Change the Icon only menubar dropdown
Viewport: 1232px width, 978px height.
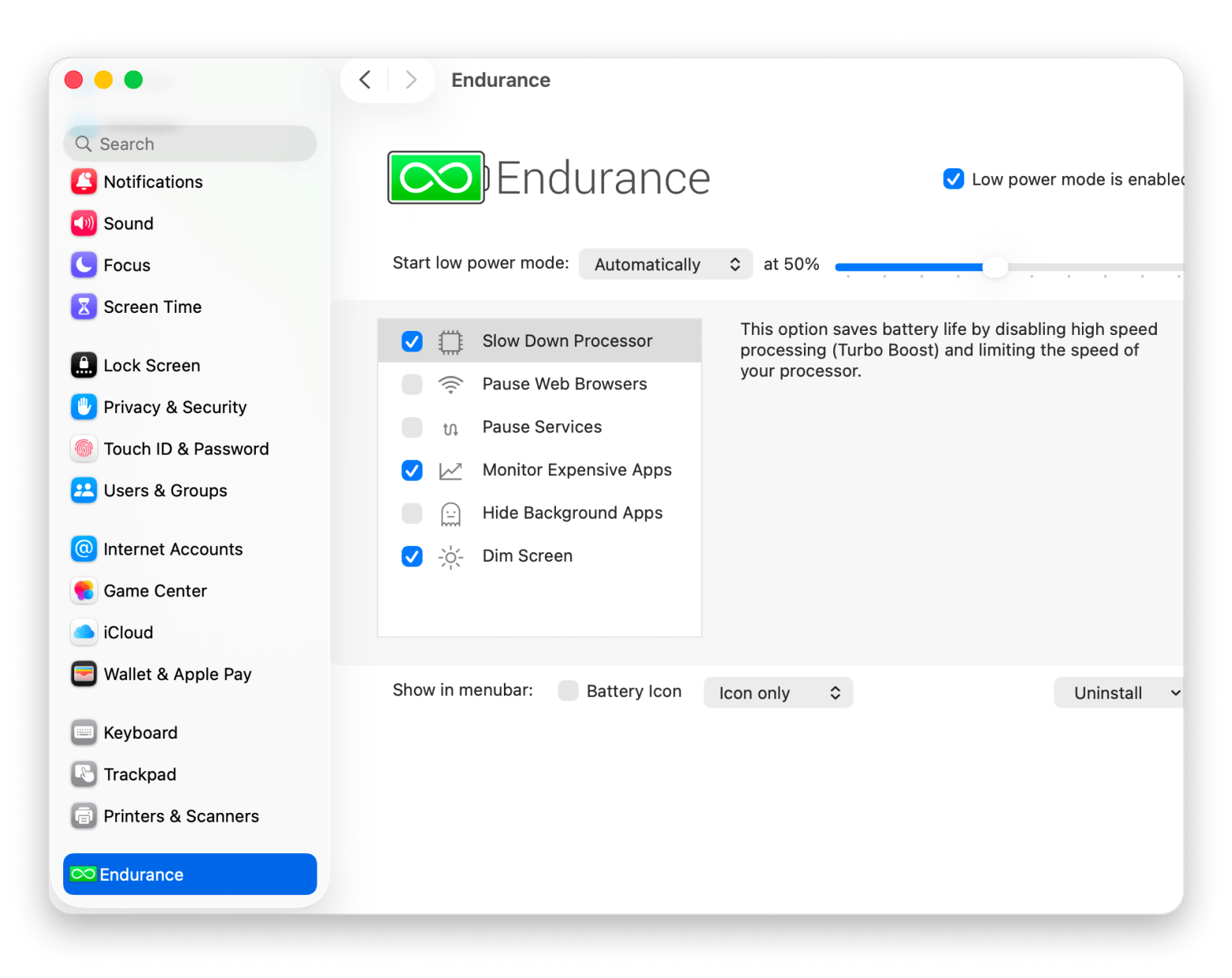tap(778, 693)
